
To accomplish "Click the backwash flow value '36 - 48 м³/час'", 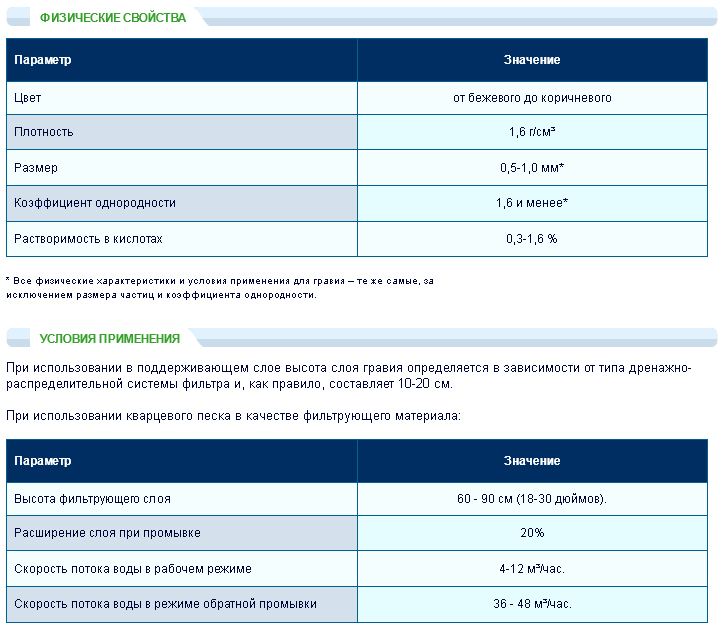I will pos(532,604).
